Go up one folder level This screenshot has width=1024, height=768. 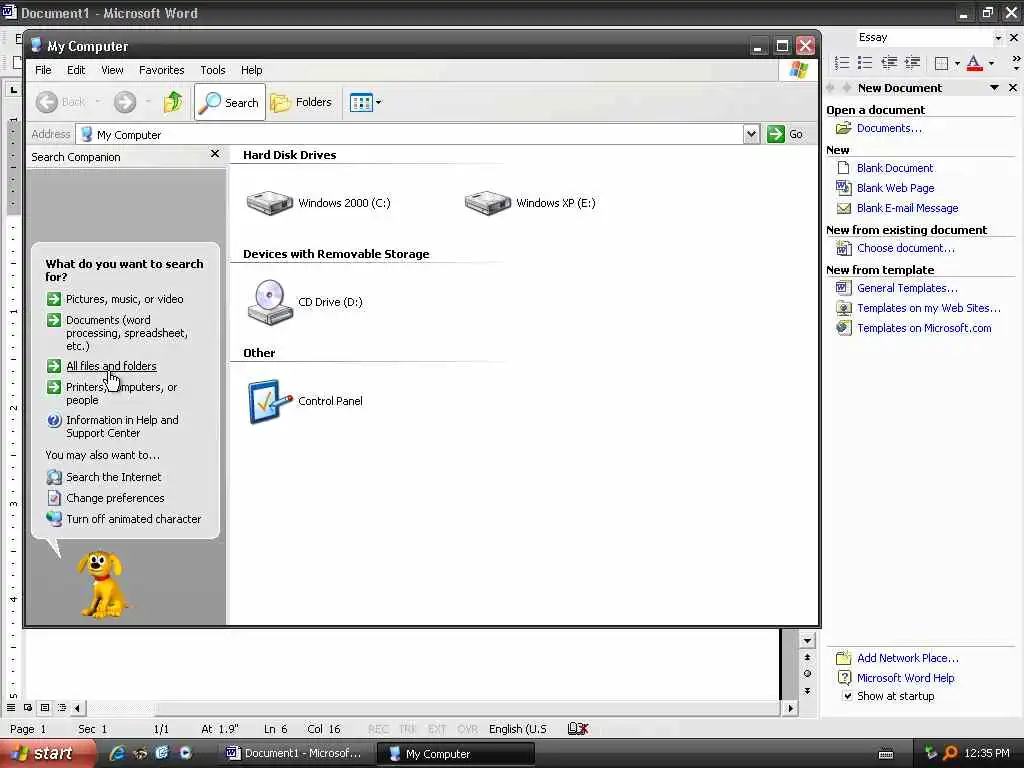tap(173, 102)
